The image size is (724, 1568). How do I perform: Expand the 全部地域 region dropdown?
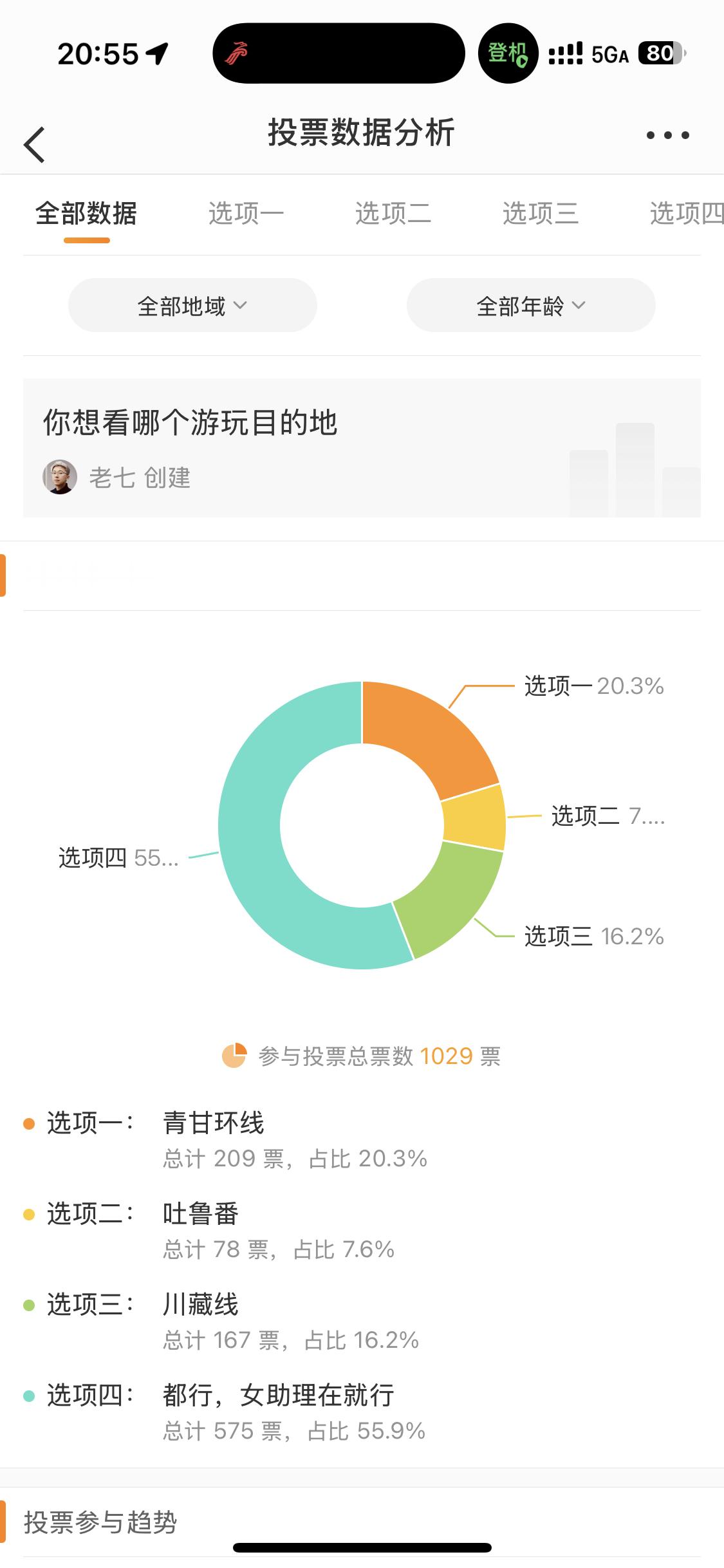[x=192, y=306]
